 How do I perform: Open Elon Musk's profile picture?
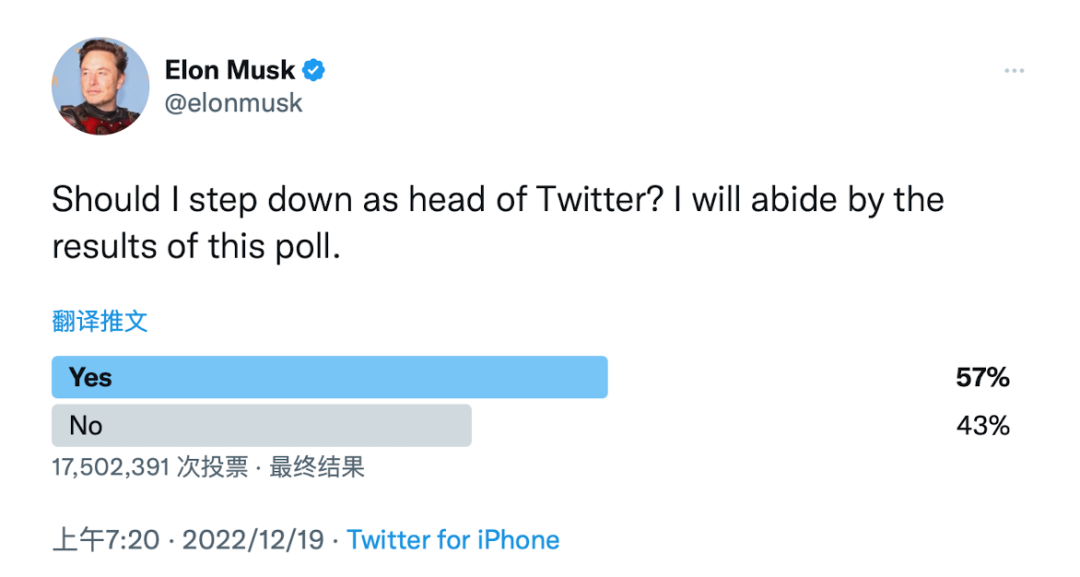click(x=100, y=87)
